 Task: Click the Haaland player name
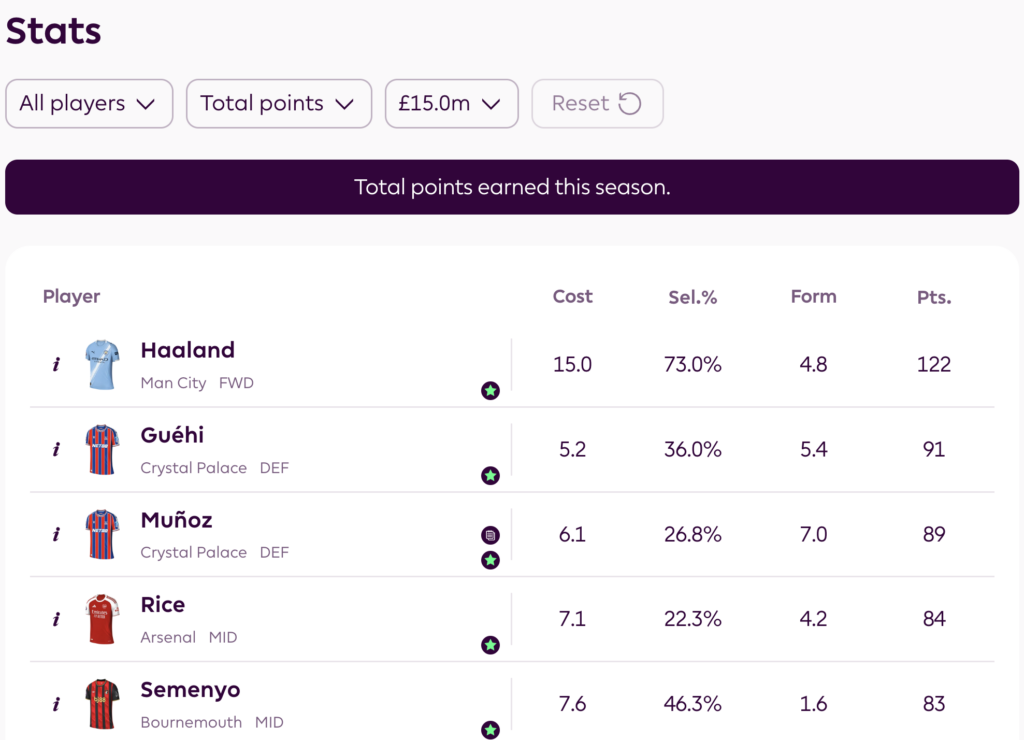[x=188, y=350]
